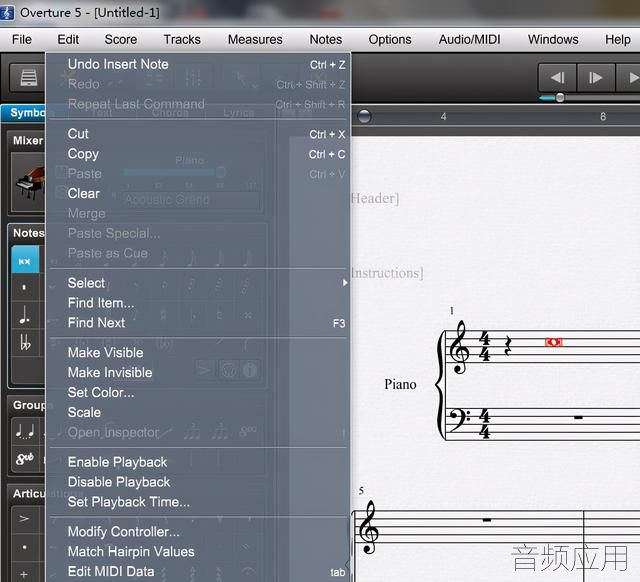Click the step forward playback button
Viewport: 640px width, 582px height.
tap(596, 78)
